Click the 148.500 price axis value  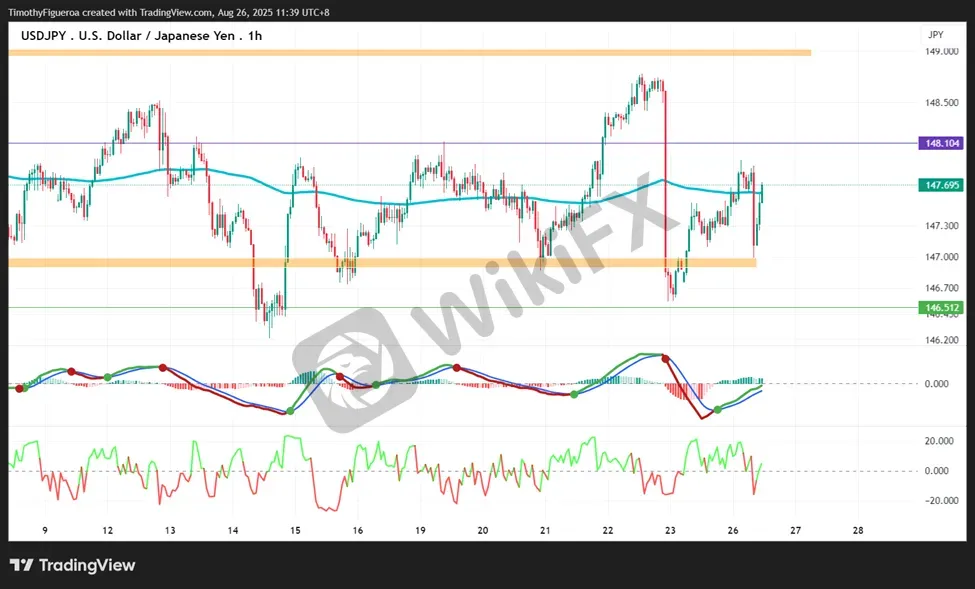point(941,103)
